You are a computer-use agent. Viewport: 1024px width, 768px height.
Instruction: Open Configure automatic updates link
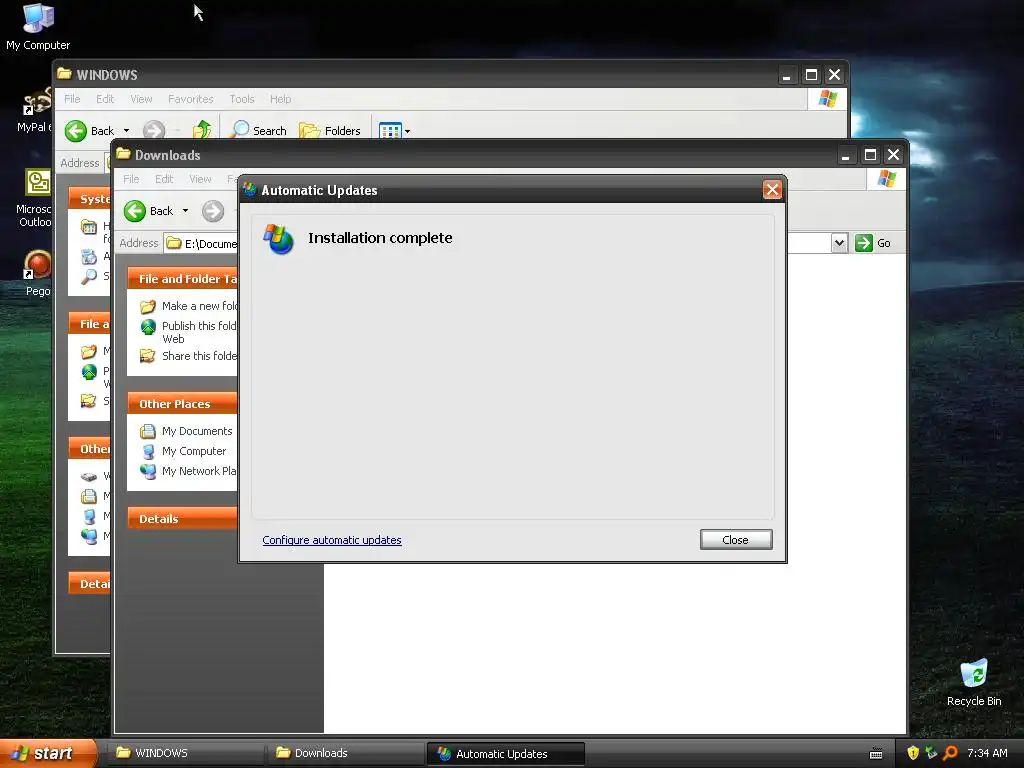tap(332, 540)
